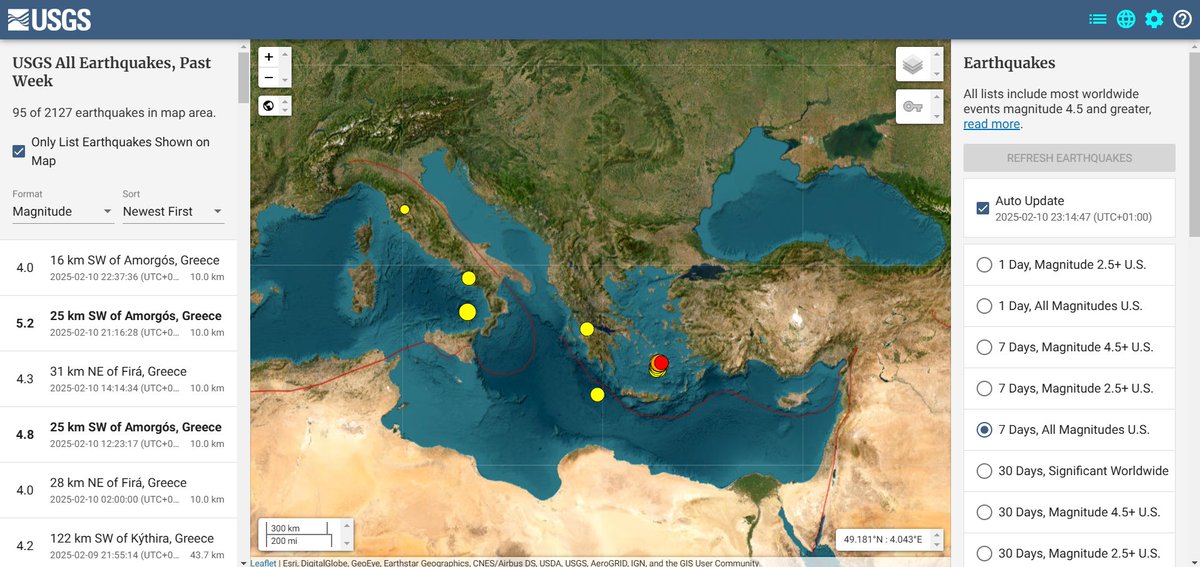Click the yellow marker southwest of Kýthira

pyautogui.click(x=597, y=394)
